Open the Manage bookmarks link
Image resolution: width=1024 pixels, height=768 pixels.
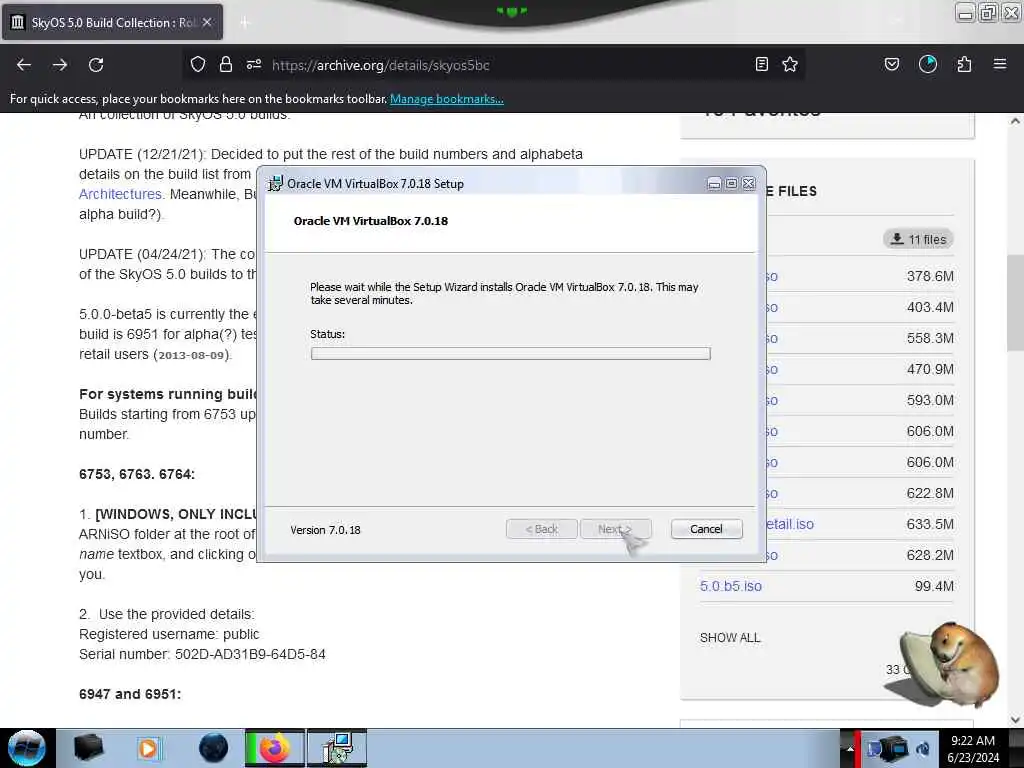[447, 99]
